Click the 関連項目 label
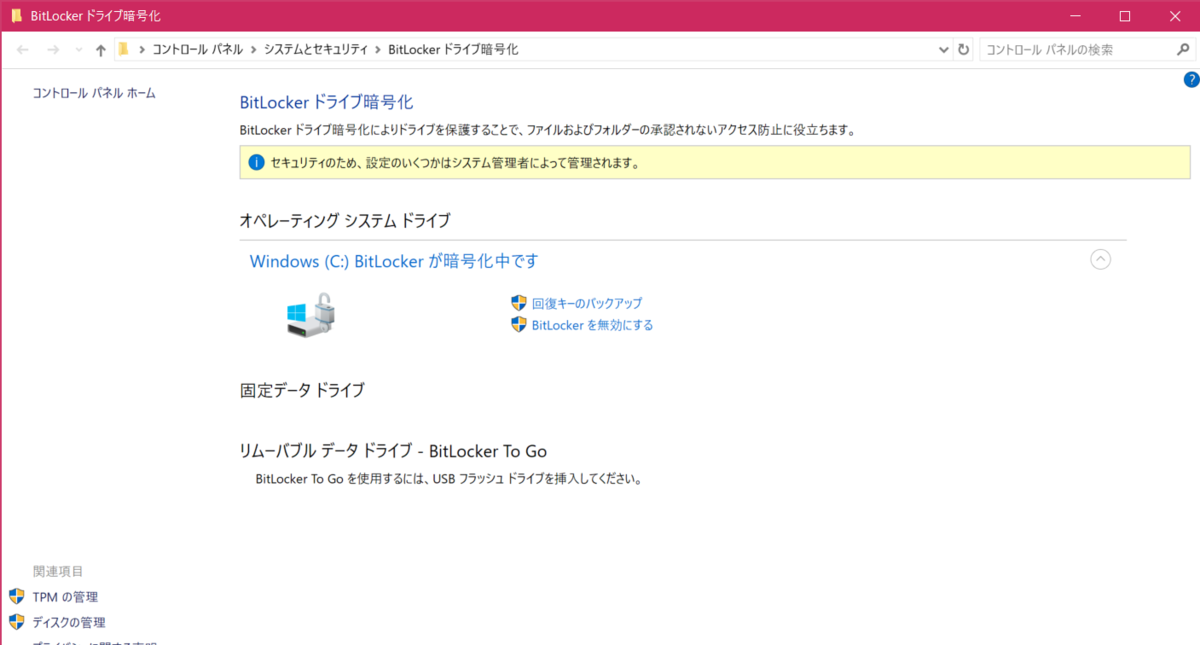Screen dimensions: 1200x645 click(58, 571)
